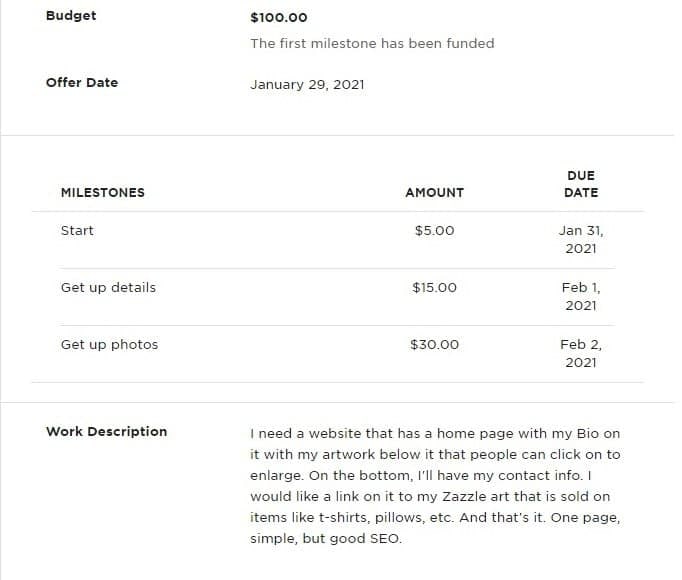The image size is (682, 580).
Task: Click the AMOUNT column header
Action: click(435, 193)
